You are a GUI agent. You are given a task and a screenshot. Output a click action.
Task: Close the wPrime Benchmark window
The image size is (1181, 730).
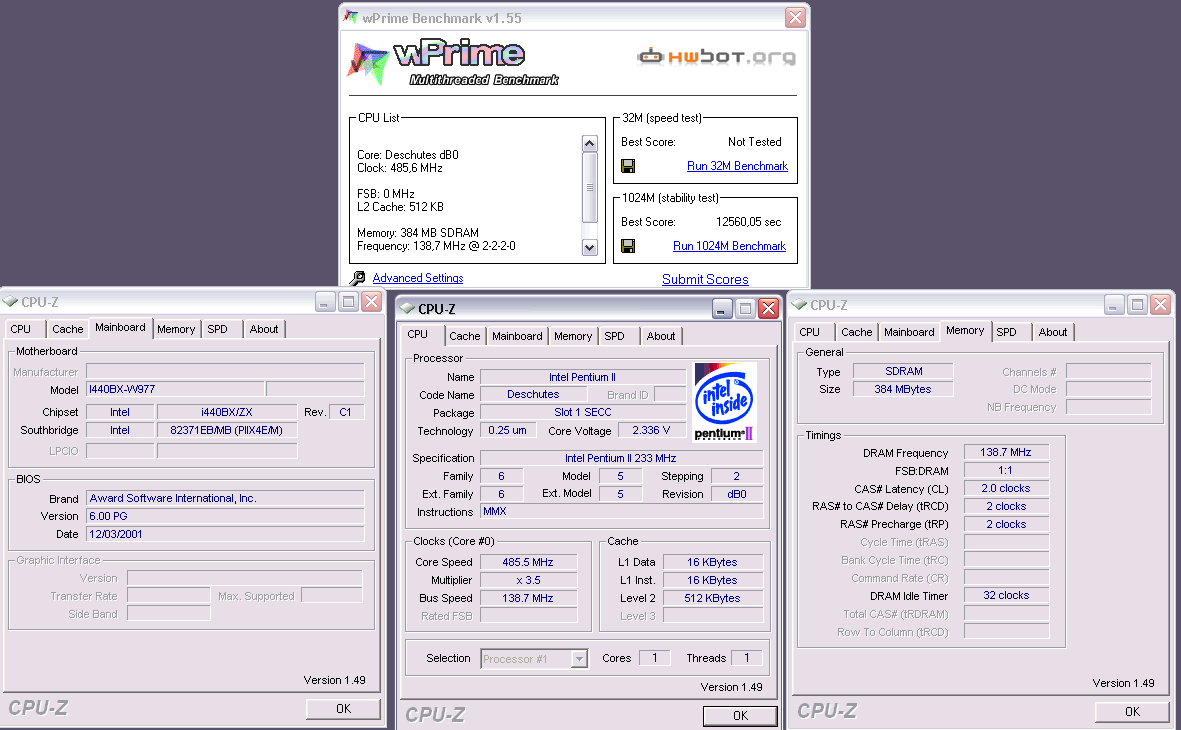[x=795, y=17]
